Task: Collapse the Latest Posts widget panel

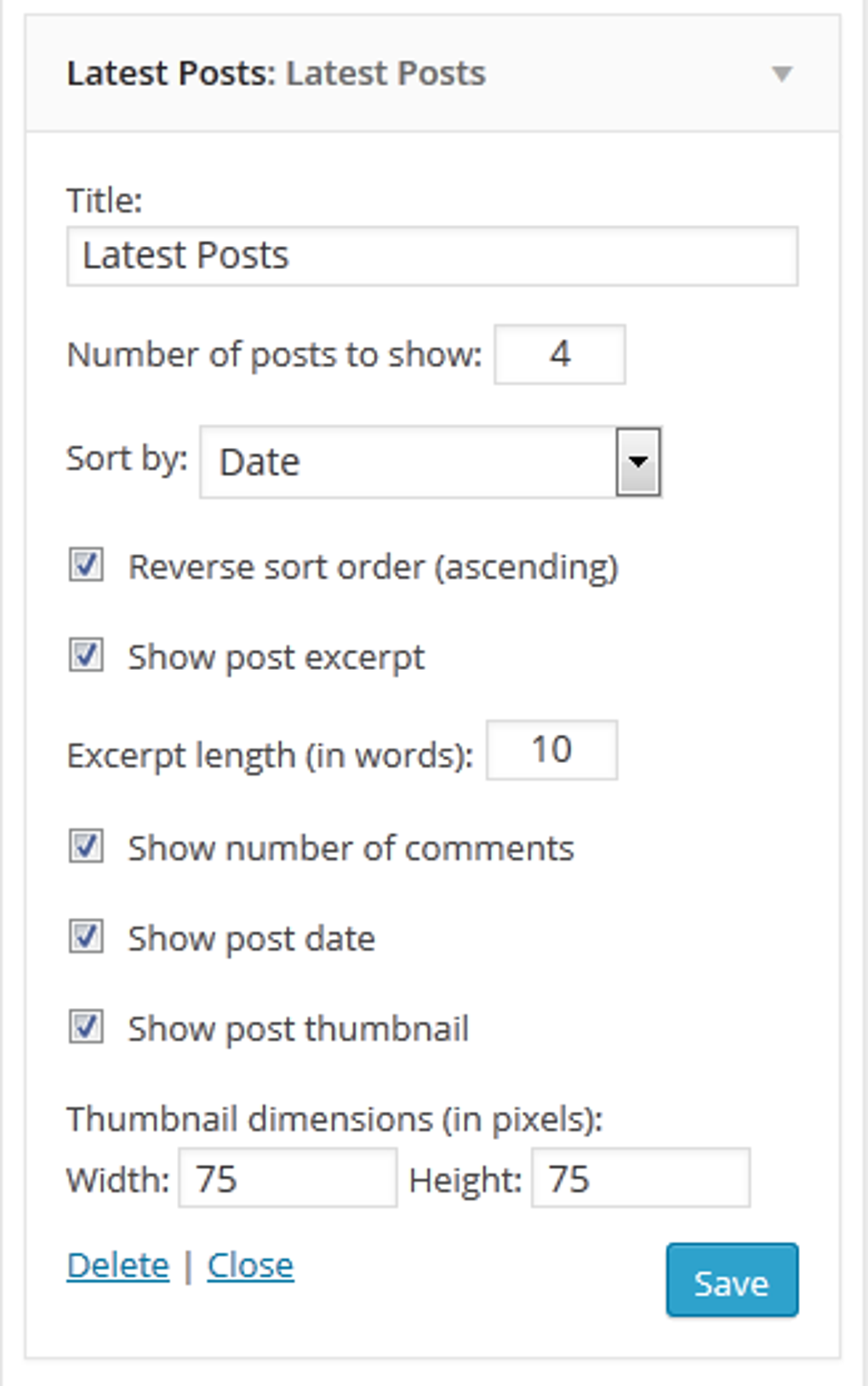Action: 784,75
